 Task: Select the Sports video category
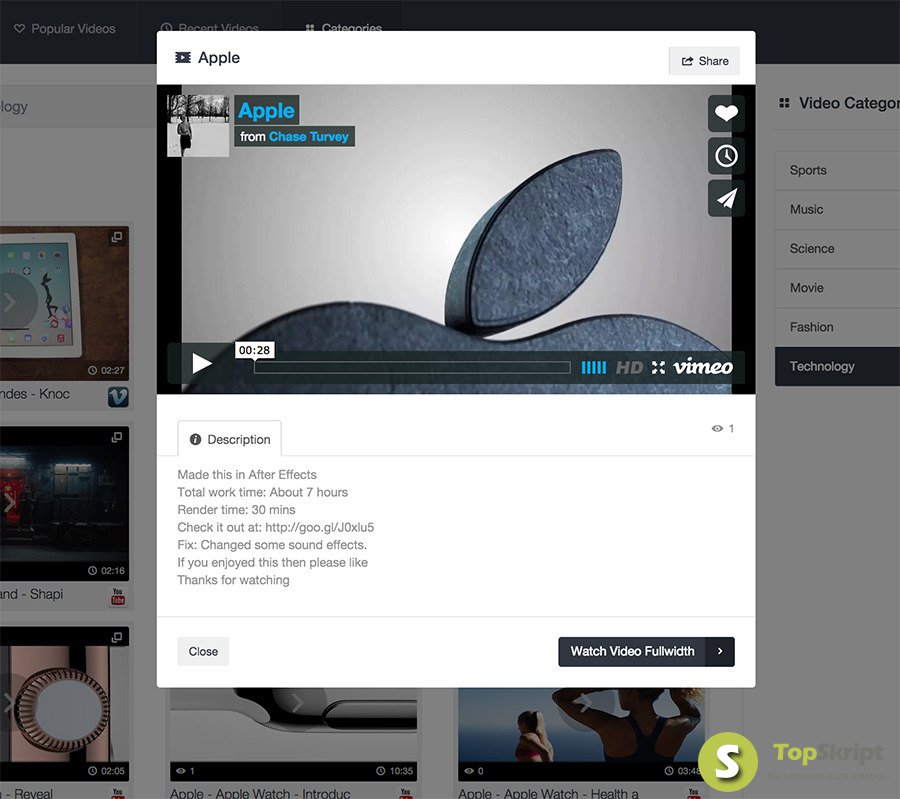837,170
